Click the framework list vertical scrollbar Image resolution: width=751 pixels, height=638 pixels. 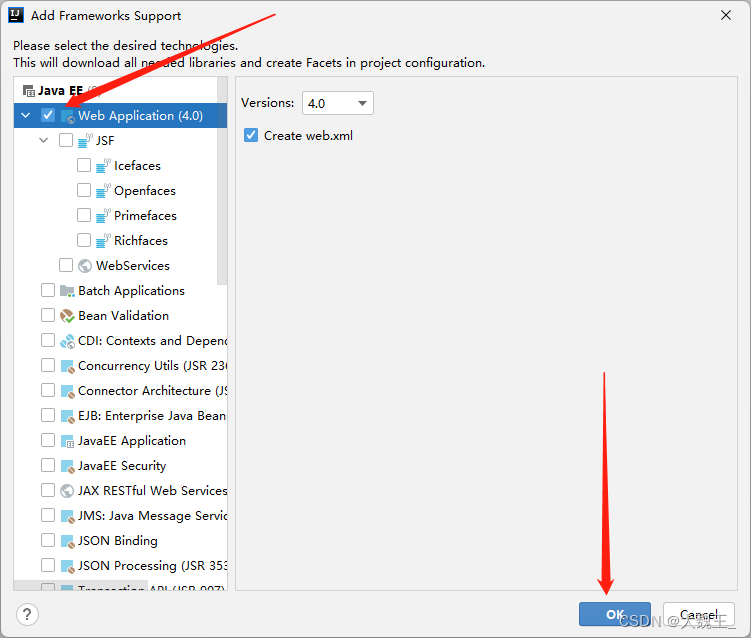[222, 181]
